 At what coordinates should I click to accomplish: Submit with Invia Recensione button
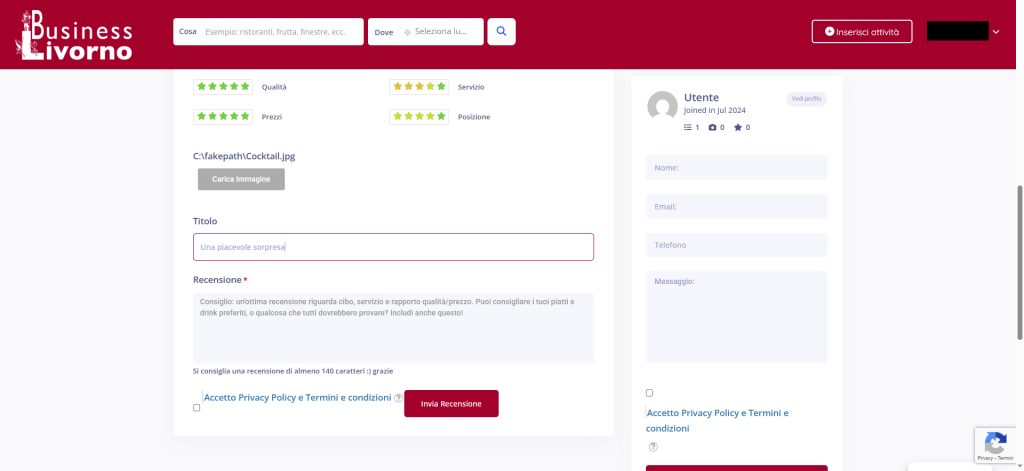[451, 404]
